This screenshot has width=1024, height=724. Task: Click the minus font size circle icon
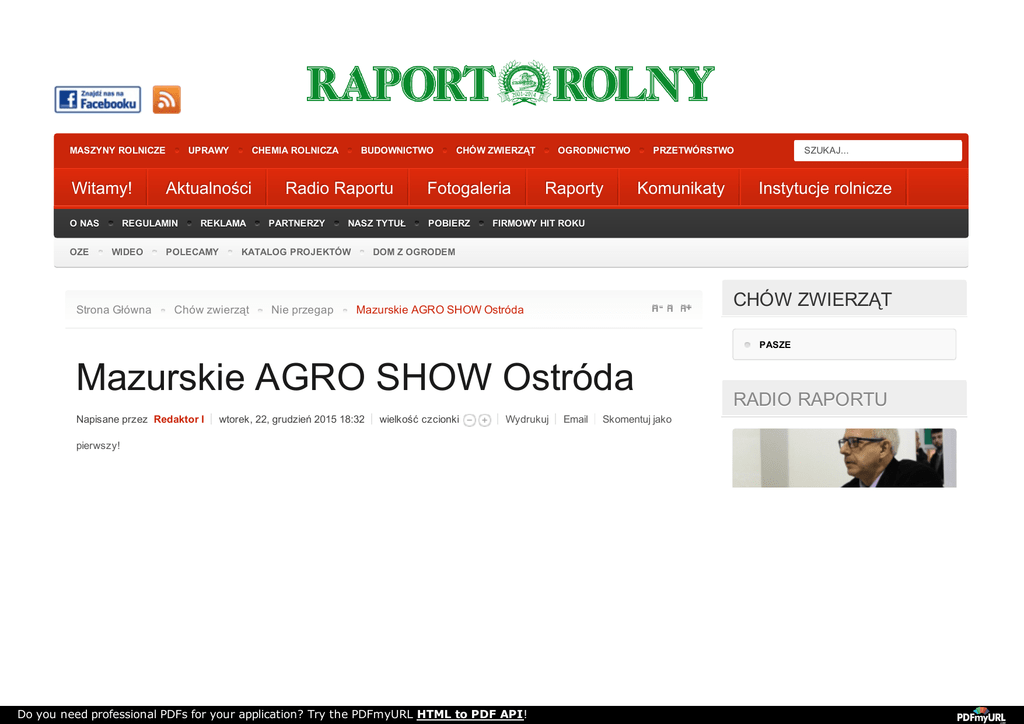coord(469,420)
